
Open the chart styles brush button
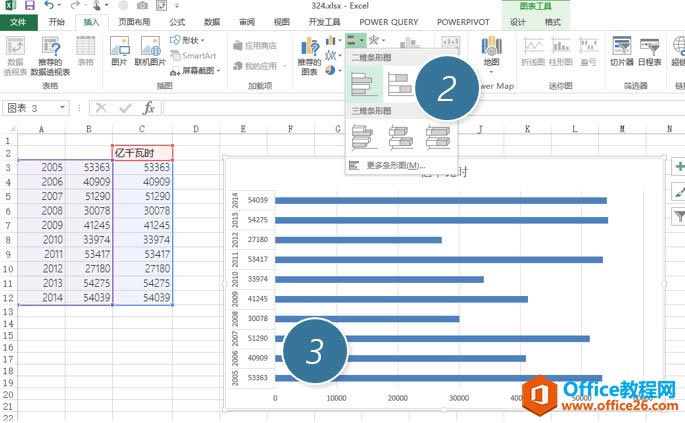click(679, 191)
